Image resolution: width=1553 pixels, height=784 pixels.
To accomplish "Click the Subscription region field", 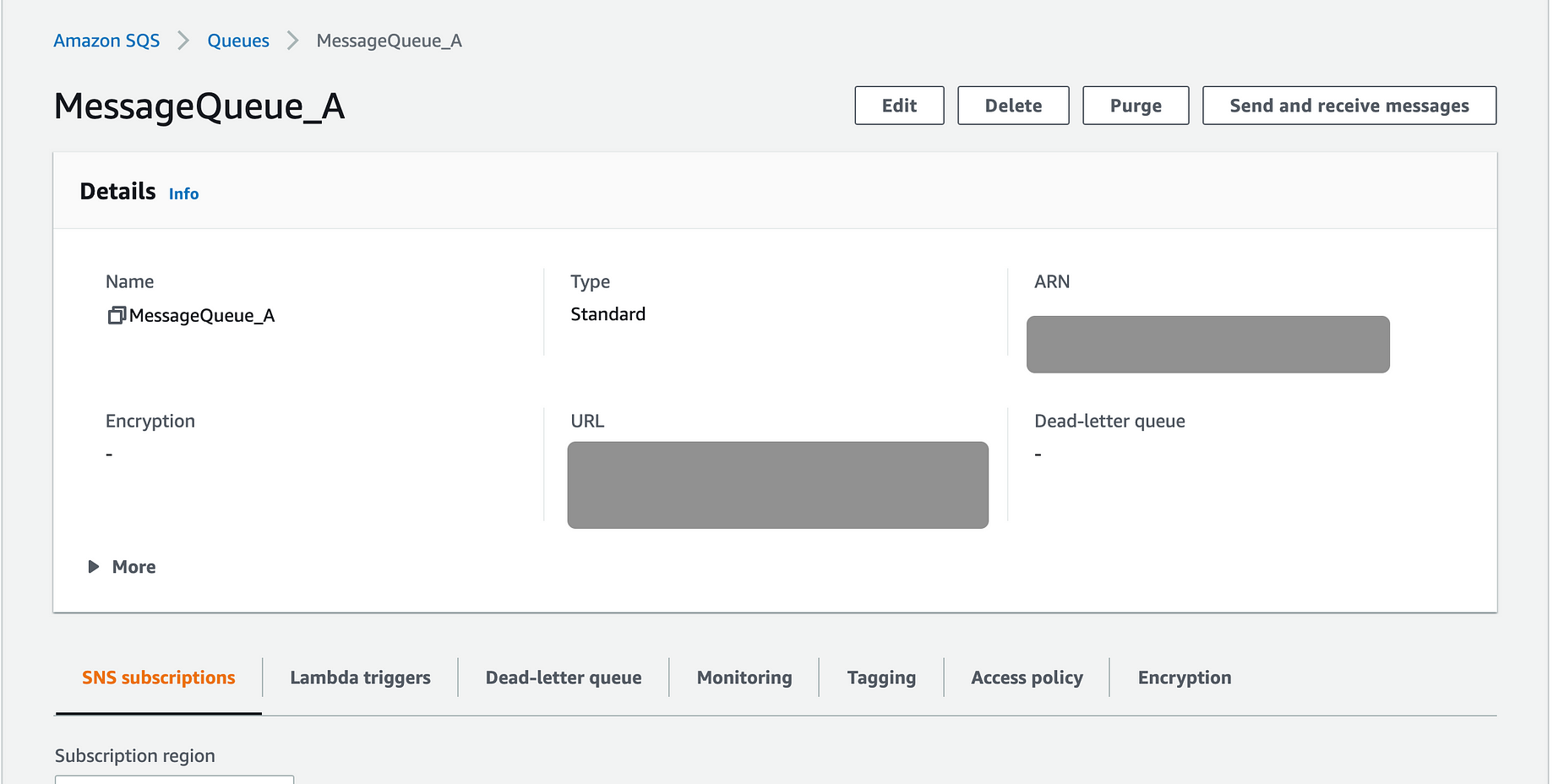I will (x=174, y=779).
